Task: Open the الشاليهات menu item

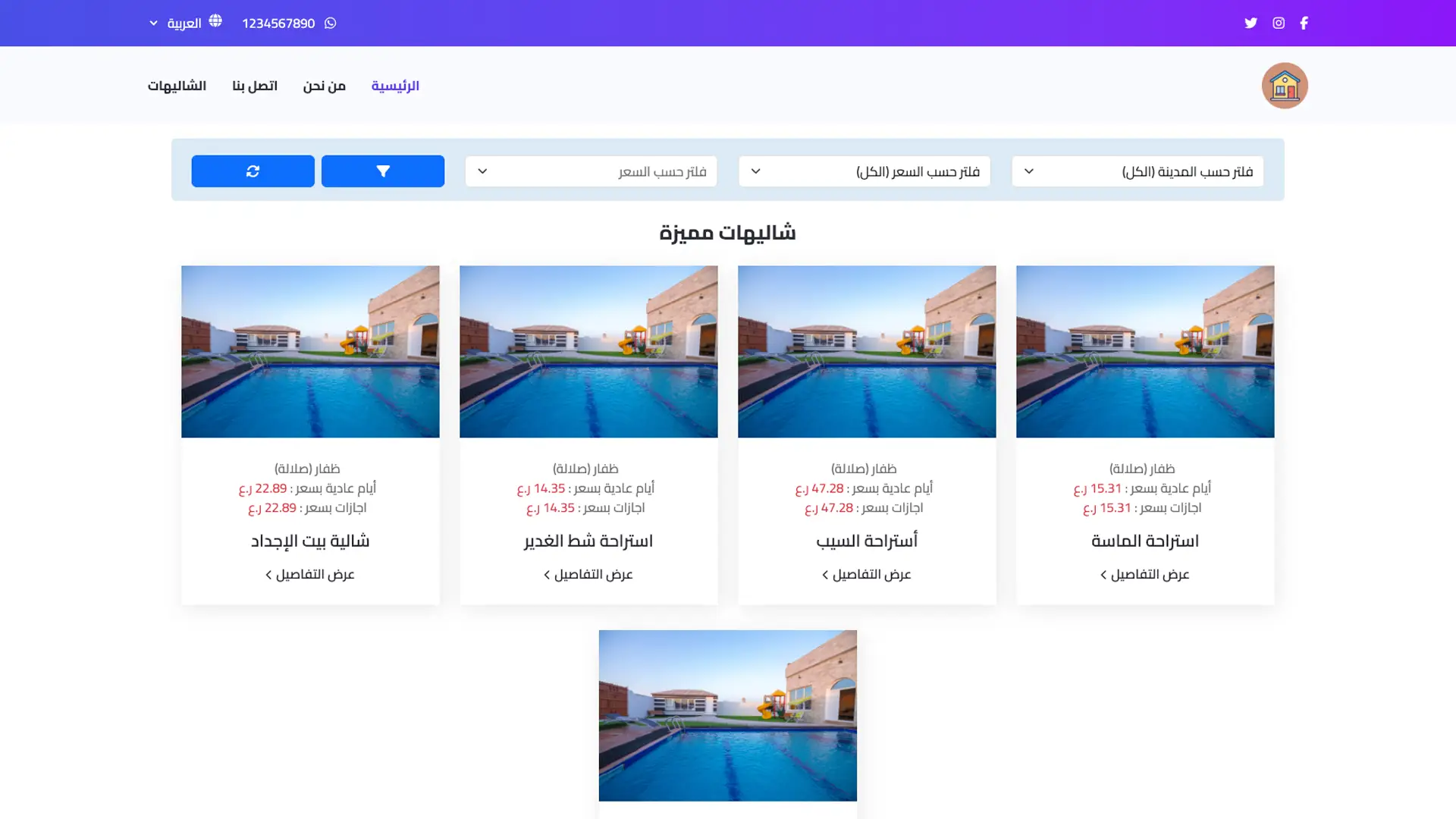Action: (177, 86)
